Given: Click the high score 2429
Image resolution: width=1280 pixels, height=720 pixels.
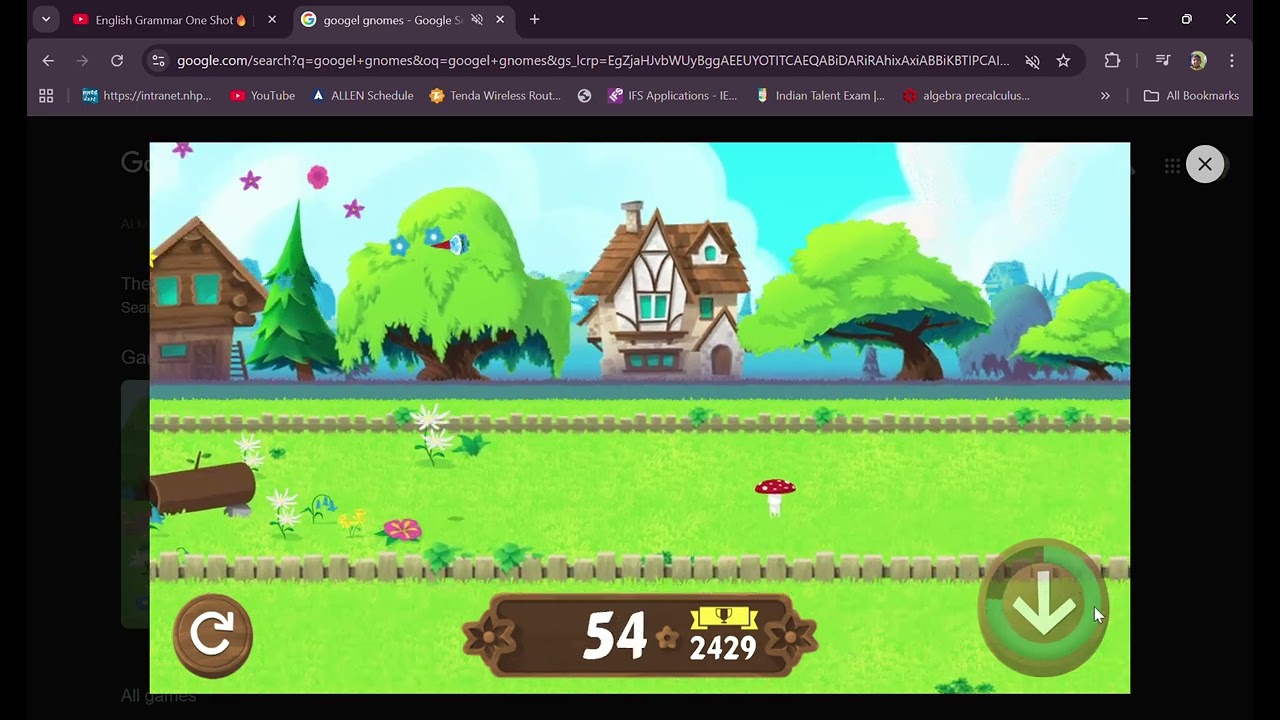Looking at the screenshot, I should tap(722, 648).
